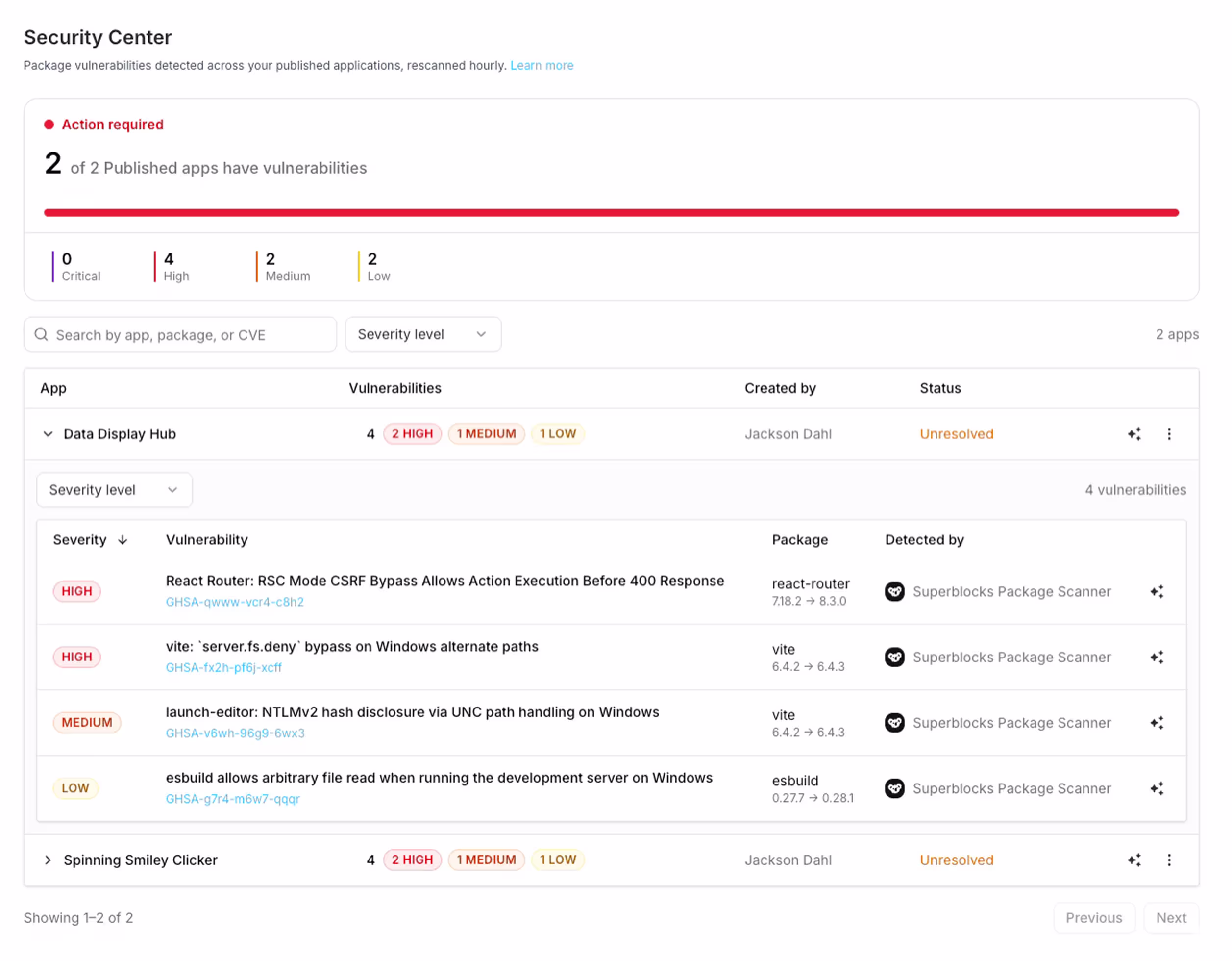
Task: Click the Medium count stat
Action: [x=283, y=267]
